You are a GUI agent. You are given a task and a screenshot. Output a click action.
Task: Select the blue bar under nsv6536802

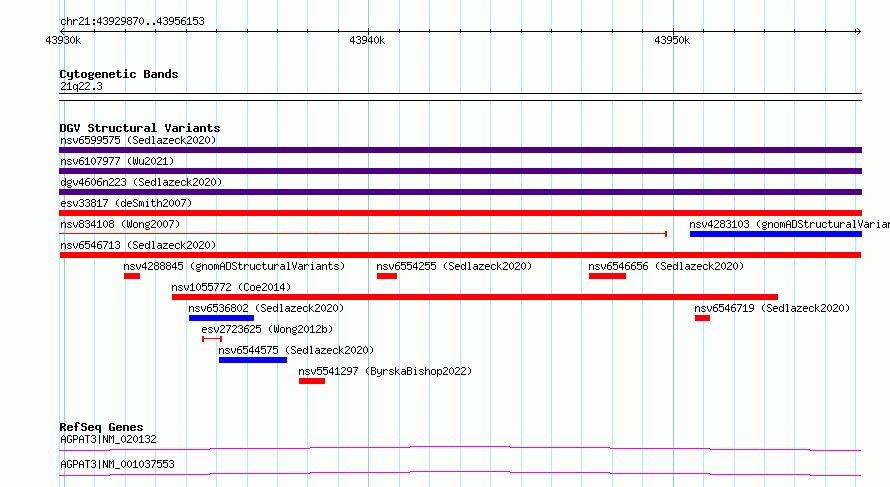[221, 318]
